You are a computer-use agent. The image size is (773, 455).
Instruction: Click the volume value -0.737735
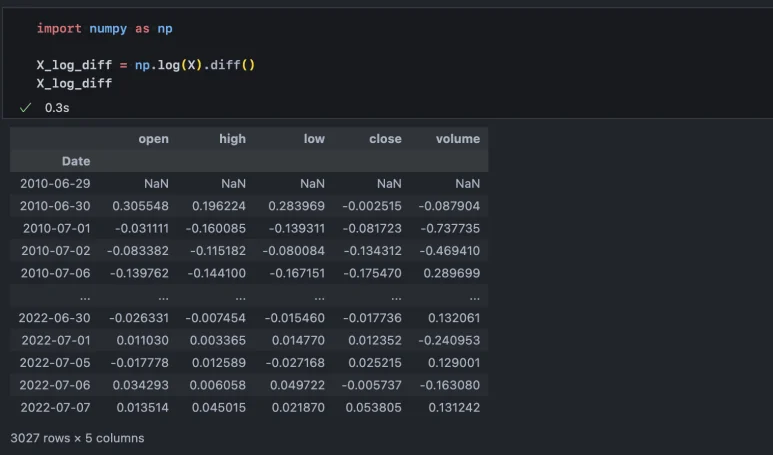(451, 228)
